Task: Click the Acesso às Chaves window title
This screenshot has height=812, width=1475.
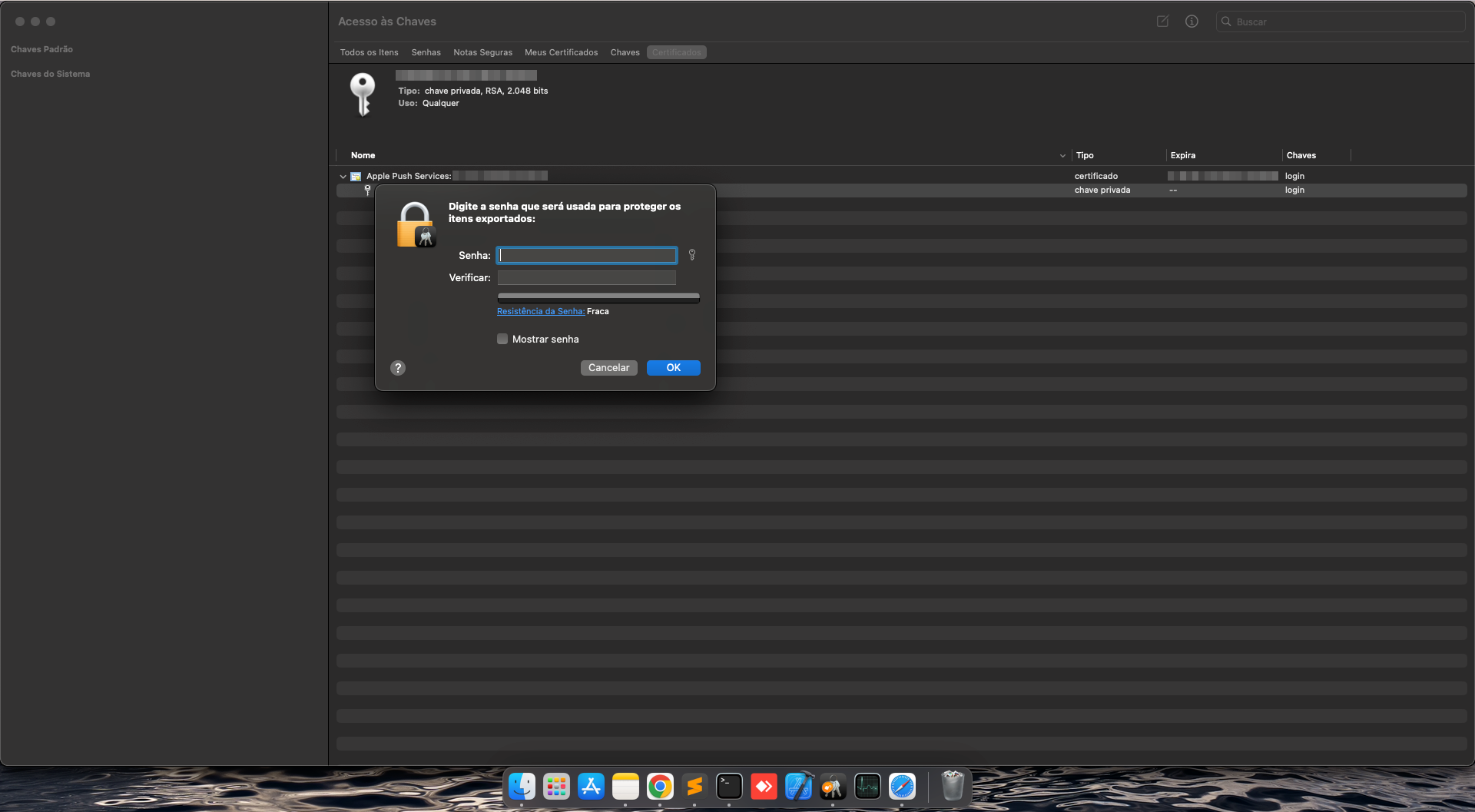Action: tap(387, 22)
